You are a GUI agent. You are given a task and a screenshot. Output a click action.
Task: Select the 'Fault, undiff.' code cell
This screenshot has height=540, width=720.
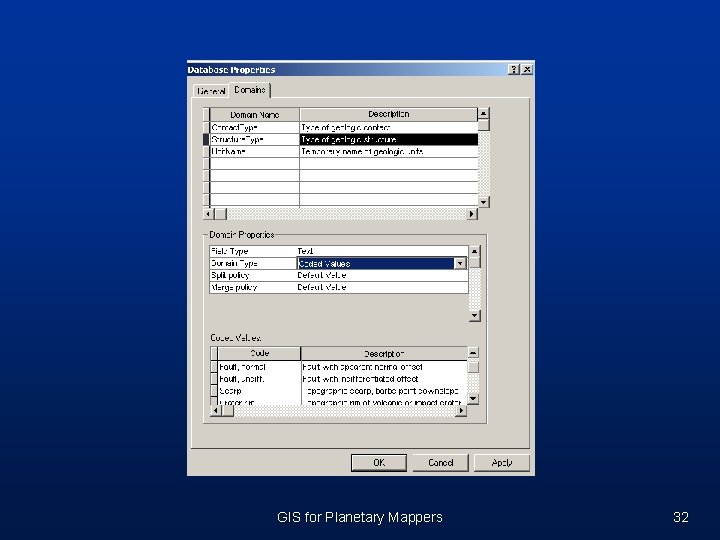[x=259, y=379]
